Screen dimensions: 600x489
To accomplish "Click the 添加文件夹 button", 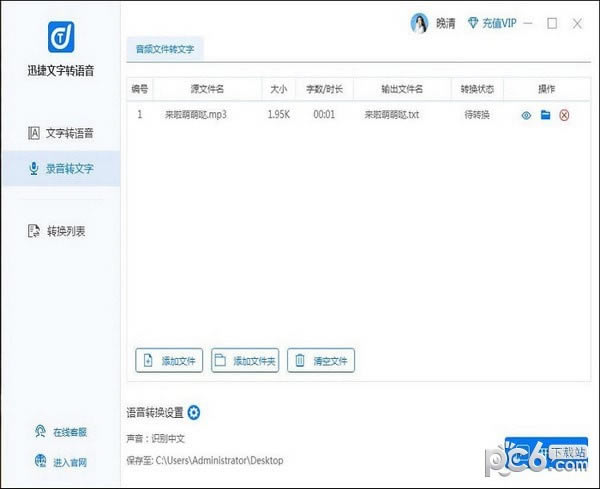I will [245, 361].
